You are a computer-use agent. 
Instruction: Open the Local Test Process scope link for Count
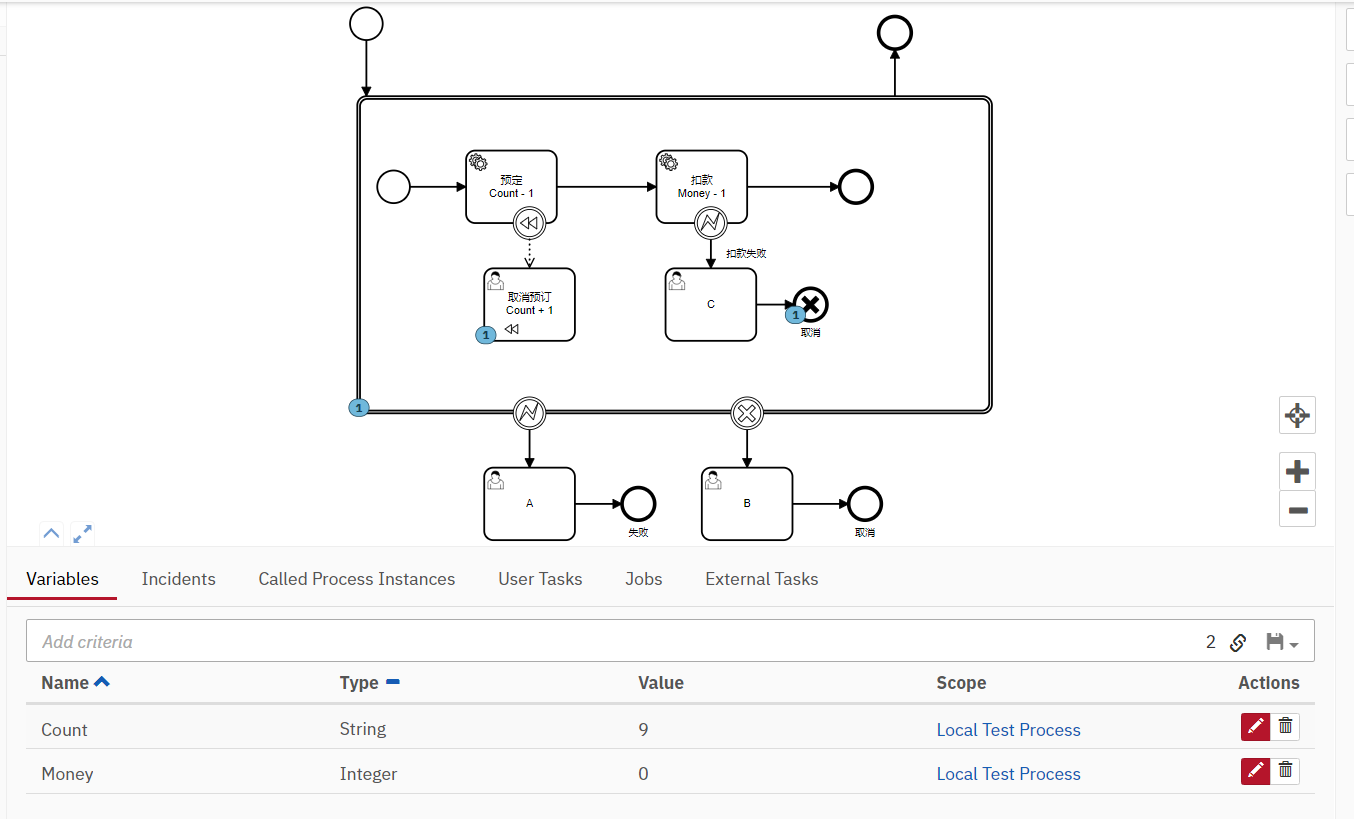click(1008, 729)
